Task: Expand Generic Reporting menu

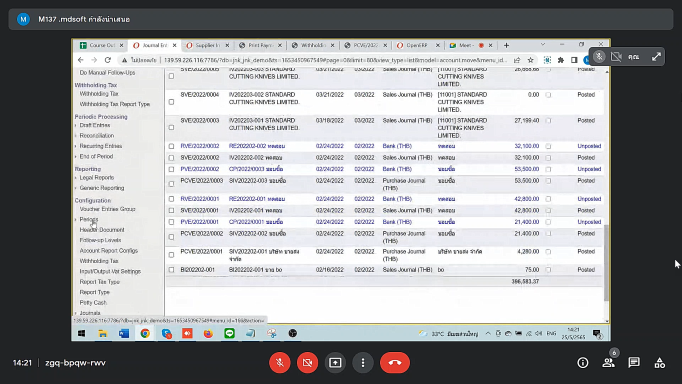Action: [x=102, y=188]
